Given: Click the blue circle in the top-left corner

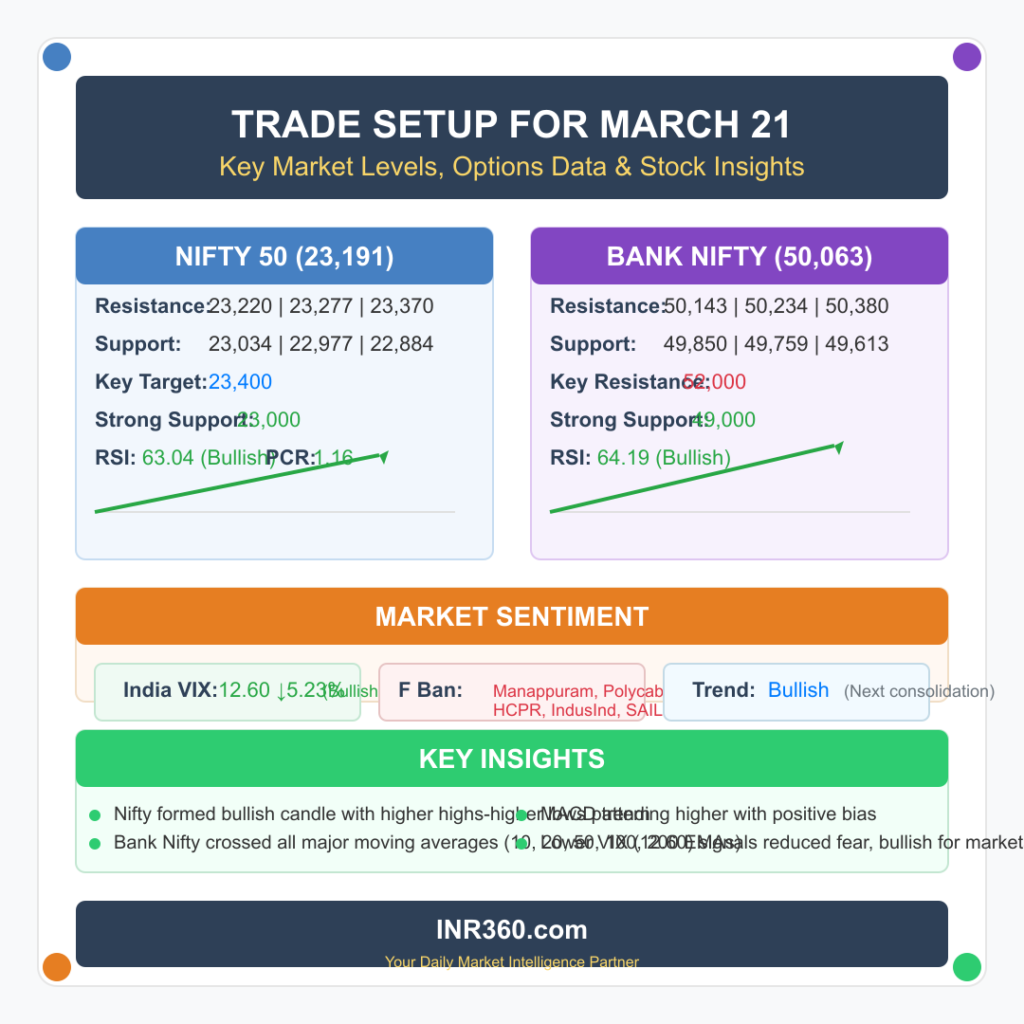Looking at the screenshot, I should point(57,57).
